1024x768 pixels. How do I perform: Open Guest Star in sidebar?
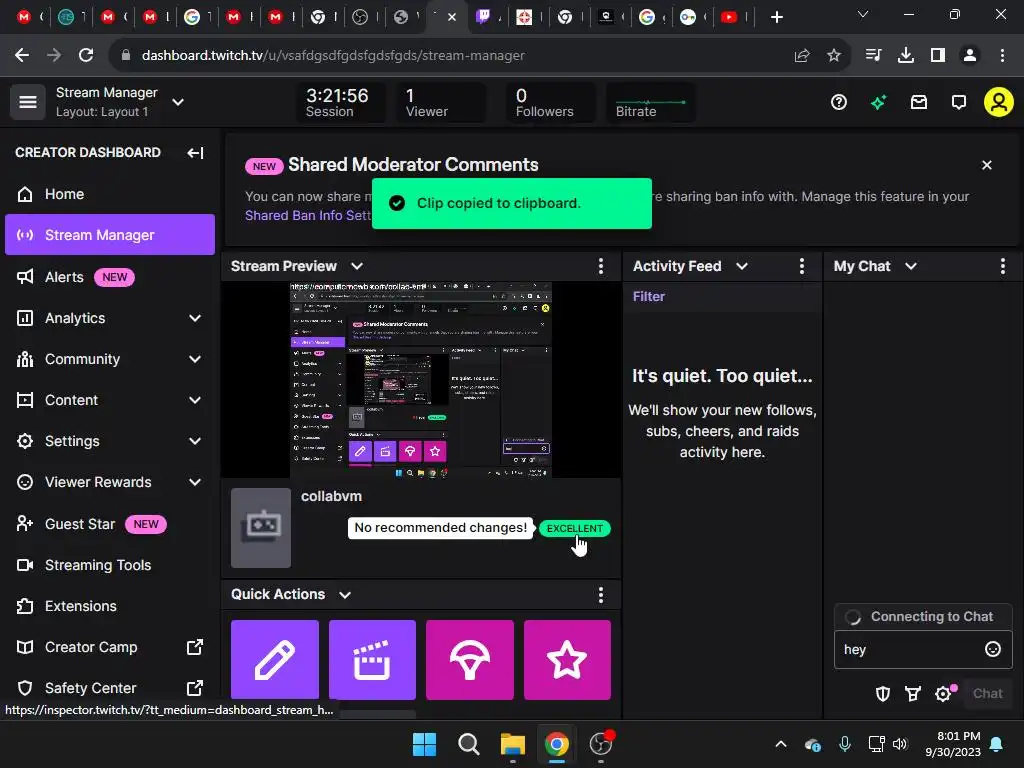pyautogui.click(x=110, y=524)
